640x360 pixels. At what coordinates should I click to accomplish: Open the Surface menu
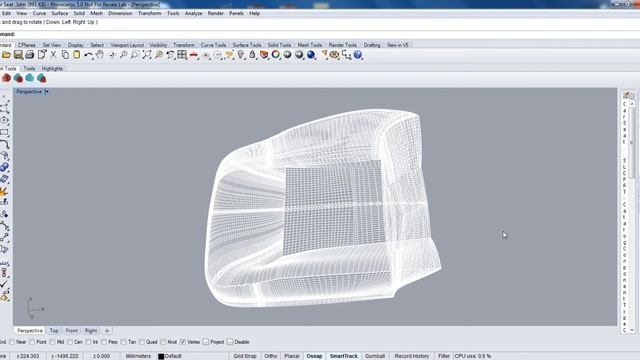tap(60, 13)
